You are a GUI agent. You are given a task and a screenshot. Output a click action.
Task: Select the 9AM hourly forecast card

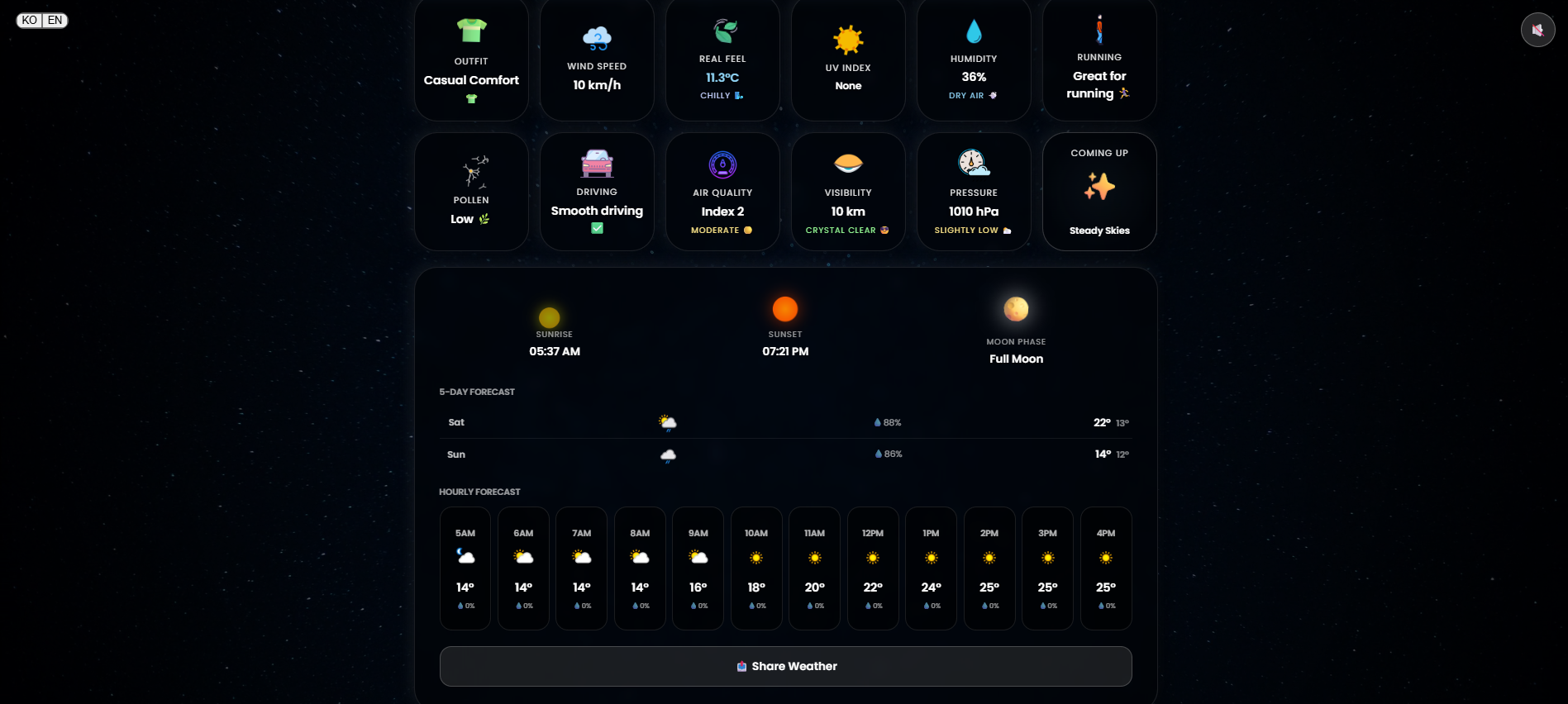pyautogui.click(x=698, y=568)
